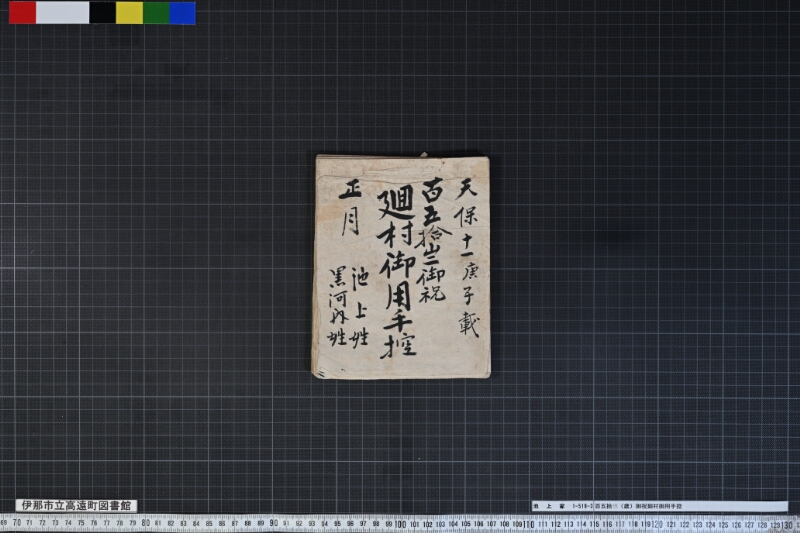Click the blue color calibration swatch
The image size is (800, 533).
point(182,12)
